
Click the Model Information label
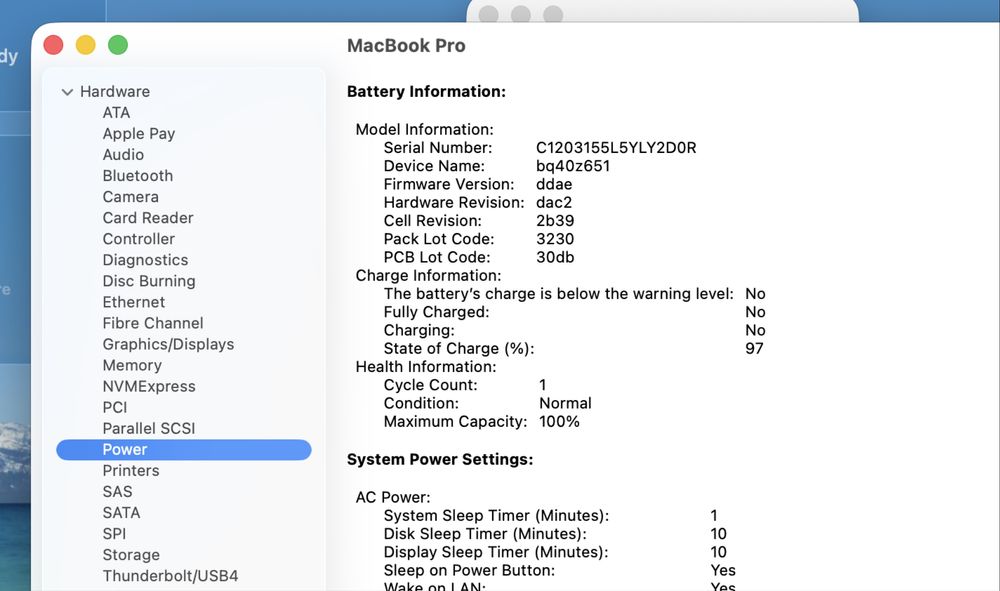(x=425, y=129)
